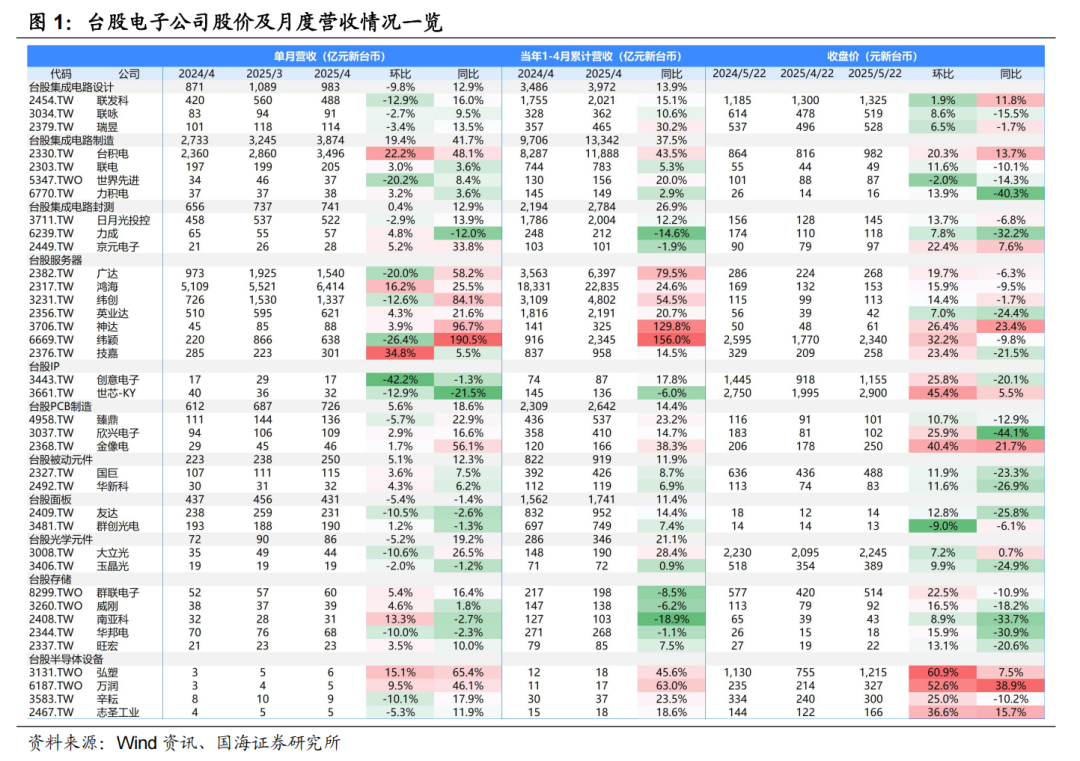
Task: Click the red cell '60.9%'
Action: (x=943, y=673)
